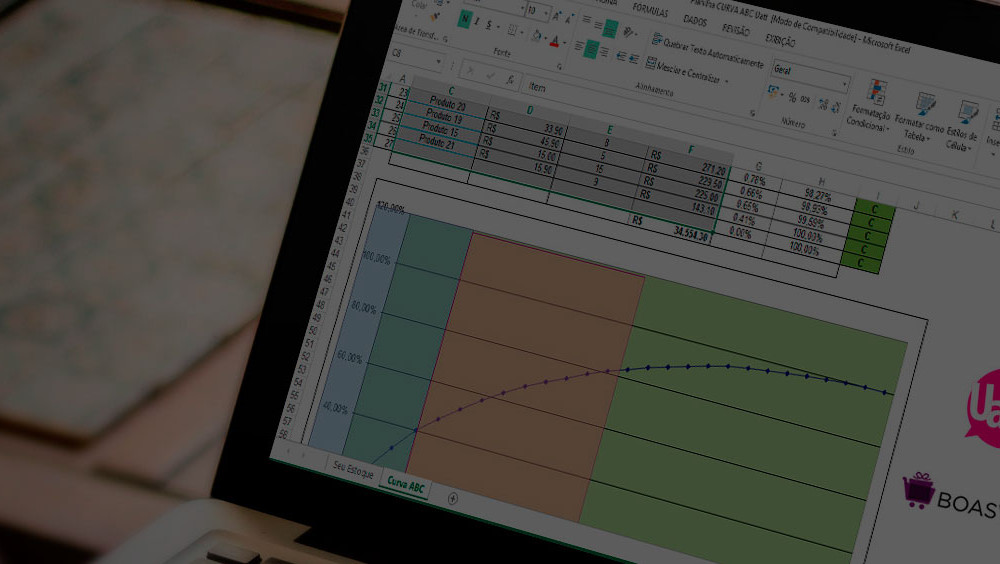
Task: Select the middle align icon
Action: coord(598,24)
